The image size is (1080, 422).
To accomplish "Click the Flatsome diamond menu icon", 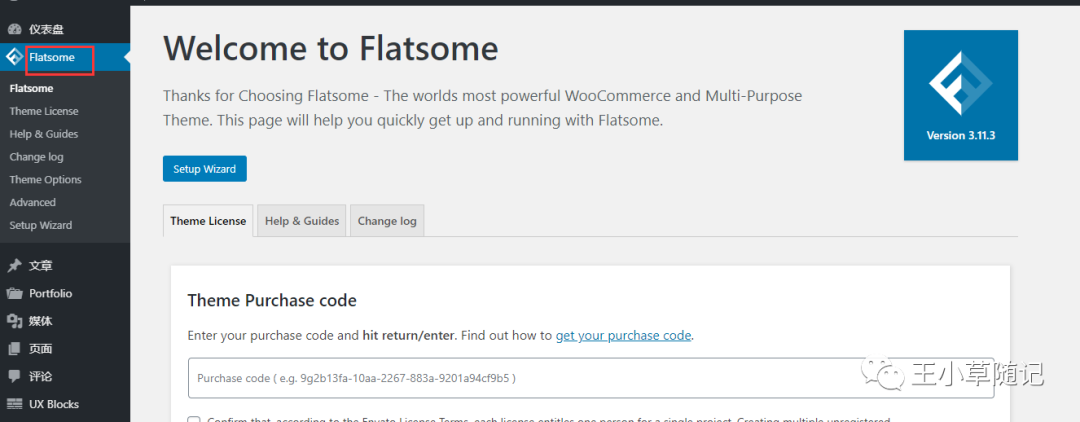I will click(14, 57).
